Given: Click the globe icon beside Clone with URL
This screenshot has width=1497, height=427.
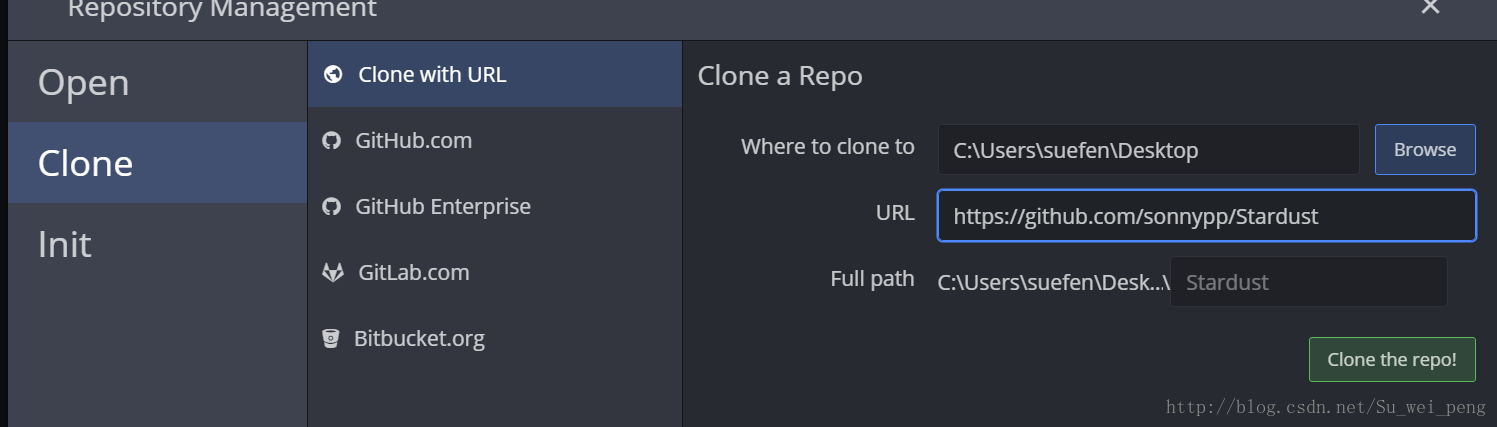Looking at the screenshot, I should coord(333,74).
